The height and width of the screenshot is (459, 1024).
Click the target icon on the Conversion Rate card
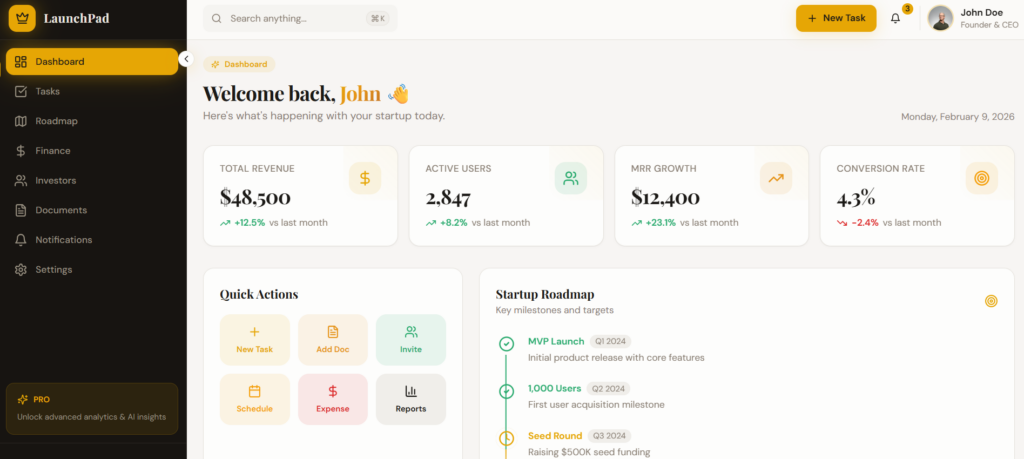[982, 178]
